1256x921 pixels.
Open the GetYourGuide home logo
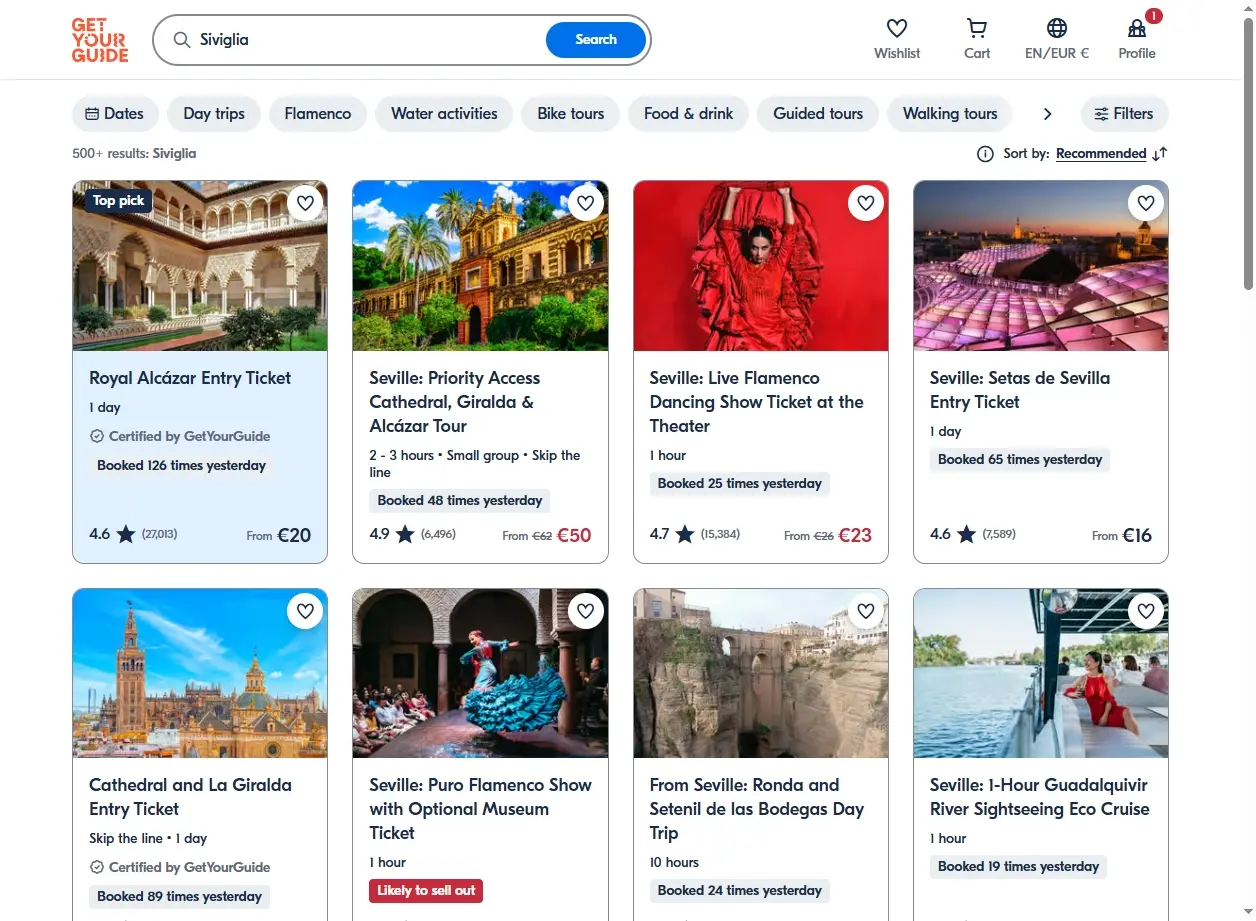(x=100, y=40)
